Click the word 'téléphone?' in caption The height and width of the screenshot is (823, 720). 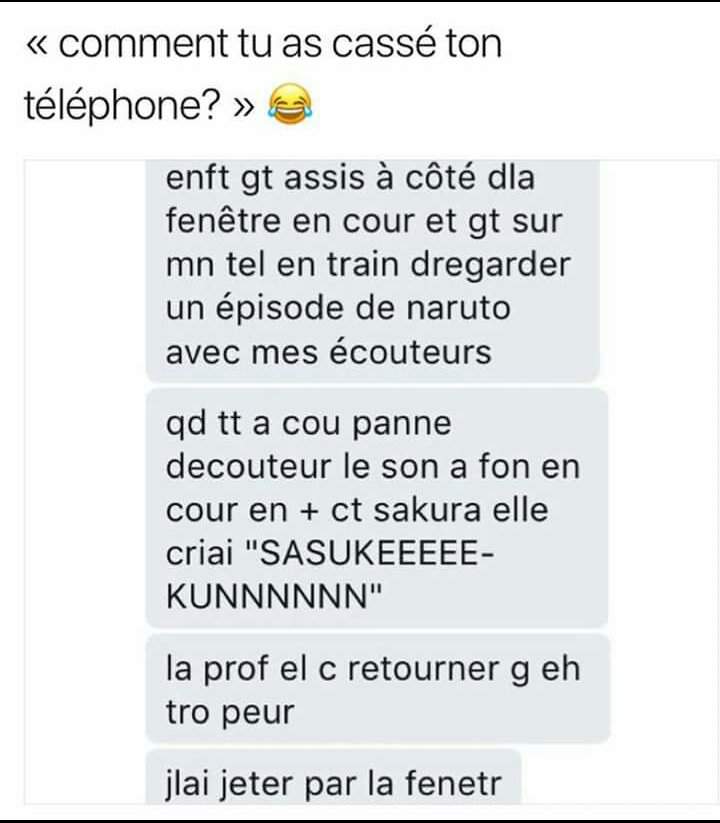[x=122, y=106]
